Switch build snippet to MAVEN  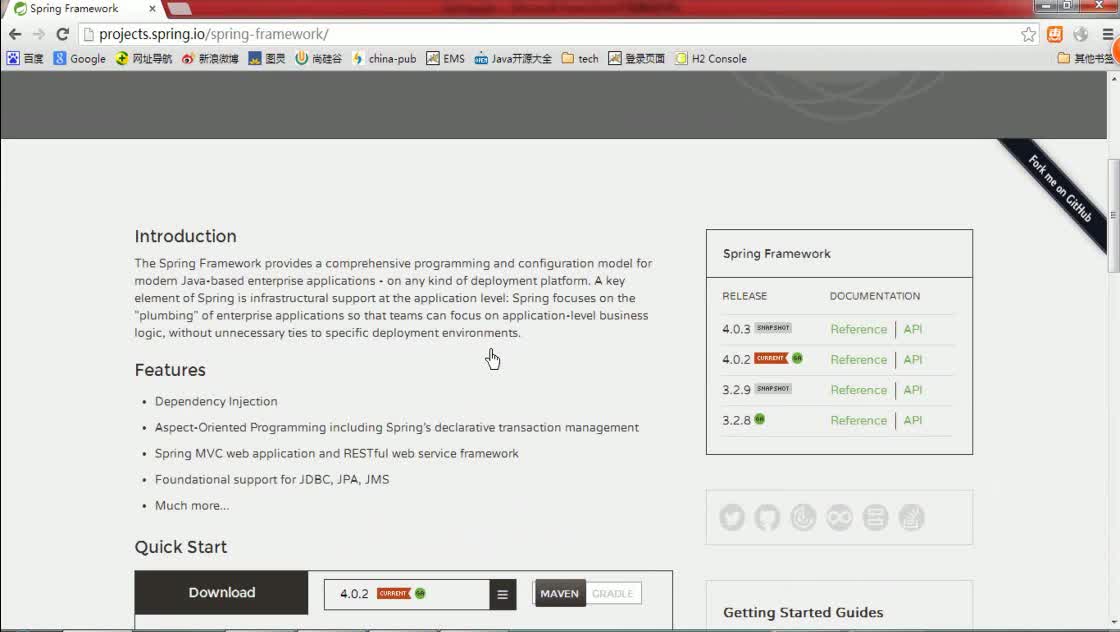click(559, 593)
